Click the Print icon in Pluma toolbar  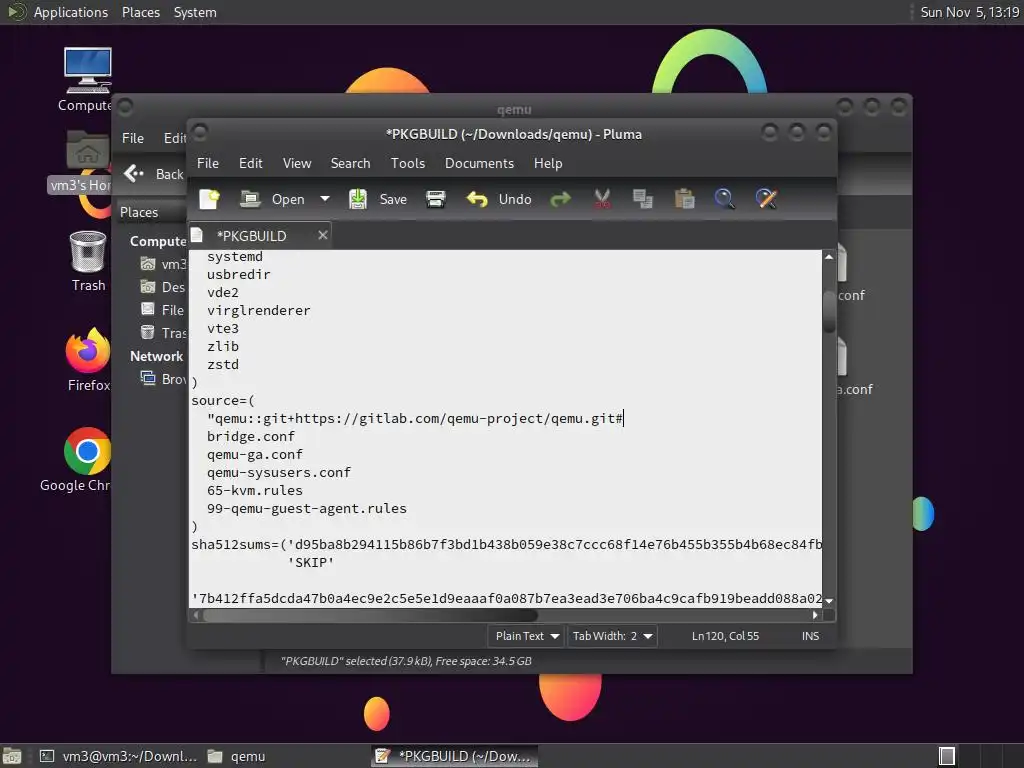[x=436, y=199]
